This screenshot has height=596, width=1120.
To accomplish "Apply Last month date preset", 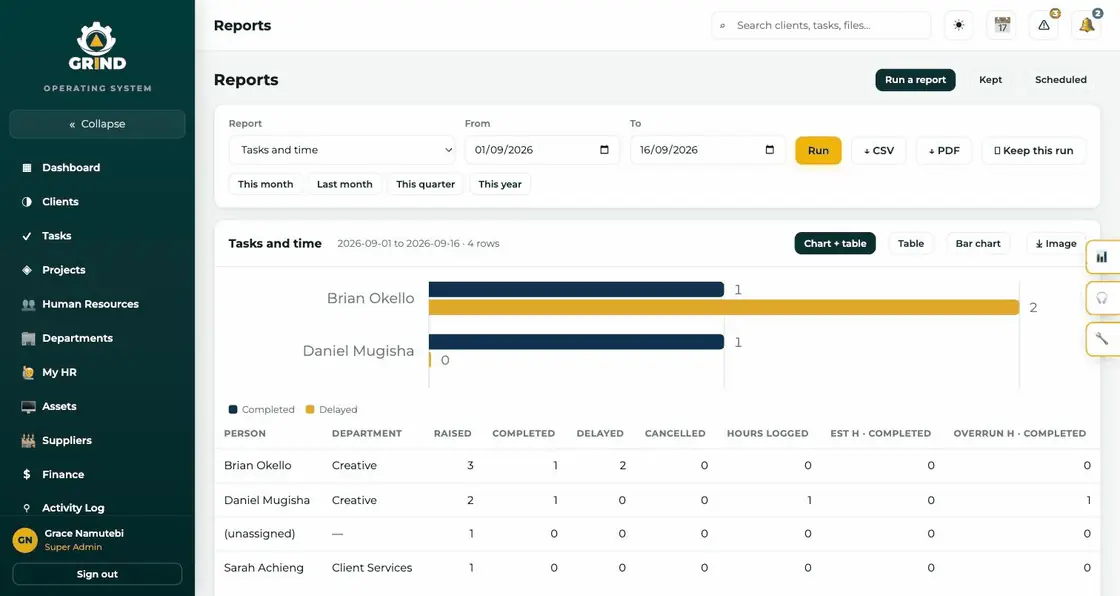I will 344,184.
